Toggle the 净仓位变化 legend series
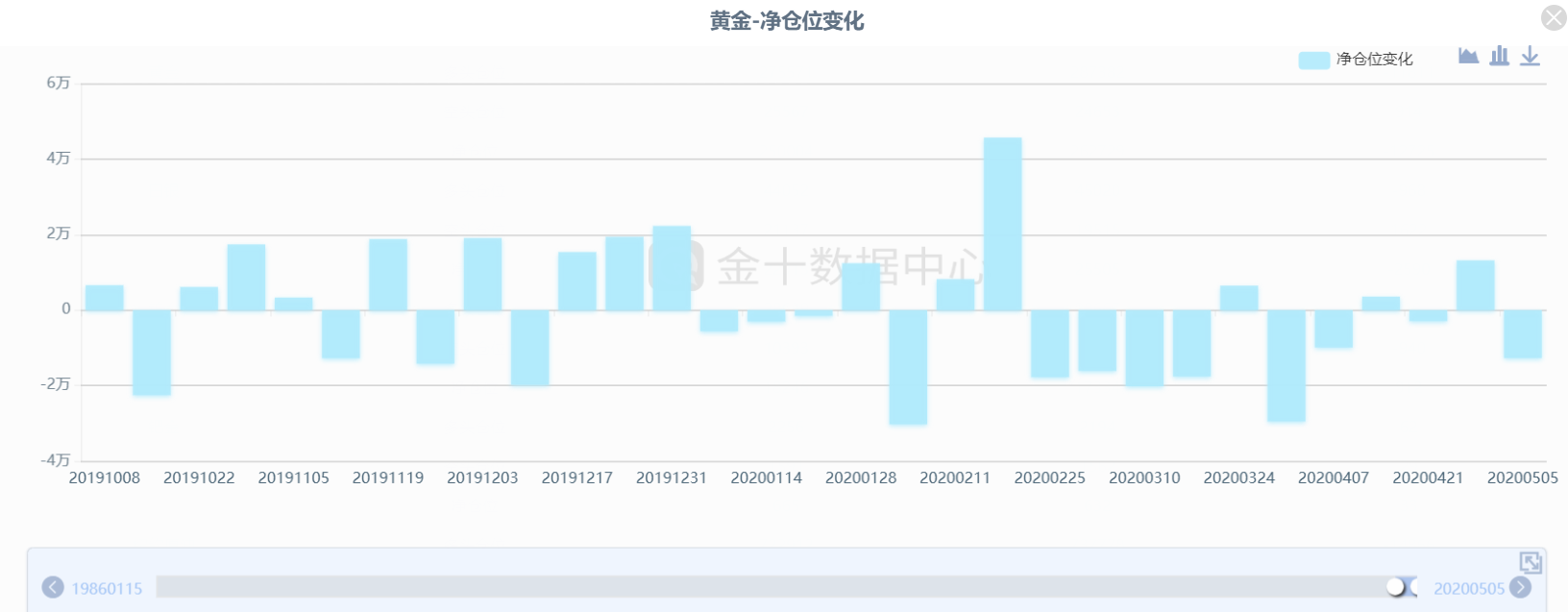 coord(1374,60)
